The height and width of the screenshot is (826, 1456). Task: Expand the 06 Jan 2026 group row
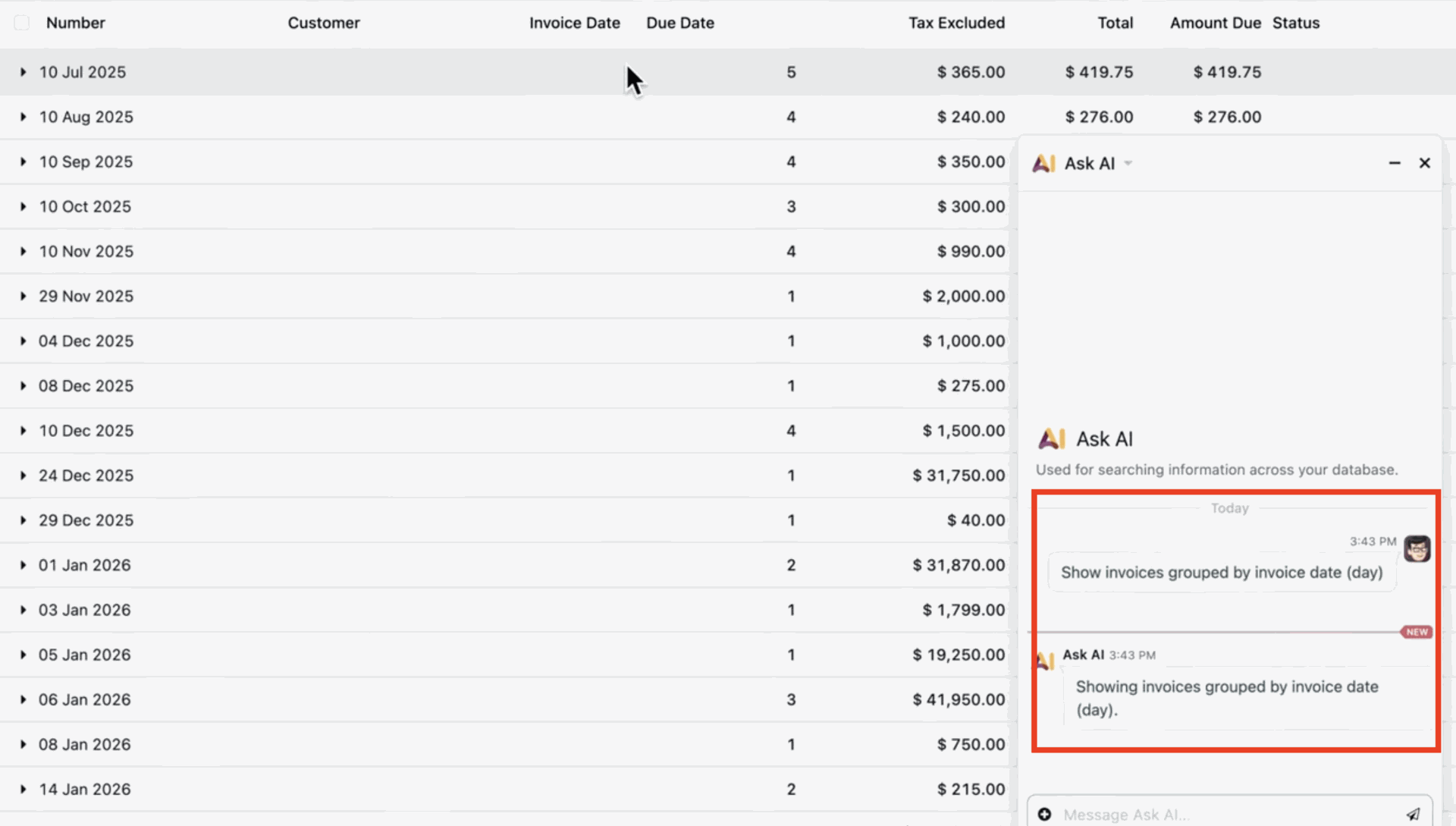[x=23, y=699]
